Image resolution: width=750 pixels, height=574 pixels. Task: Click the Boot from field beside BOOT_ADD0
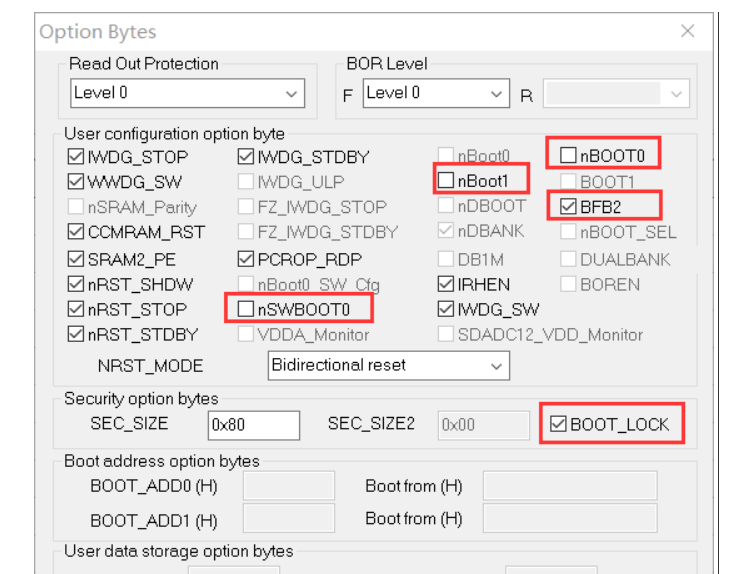570,486
